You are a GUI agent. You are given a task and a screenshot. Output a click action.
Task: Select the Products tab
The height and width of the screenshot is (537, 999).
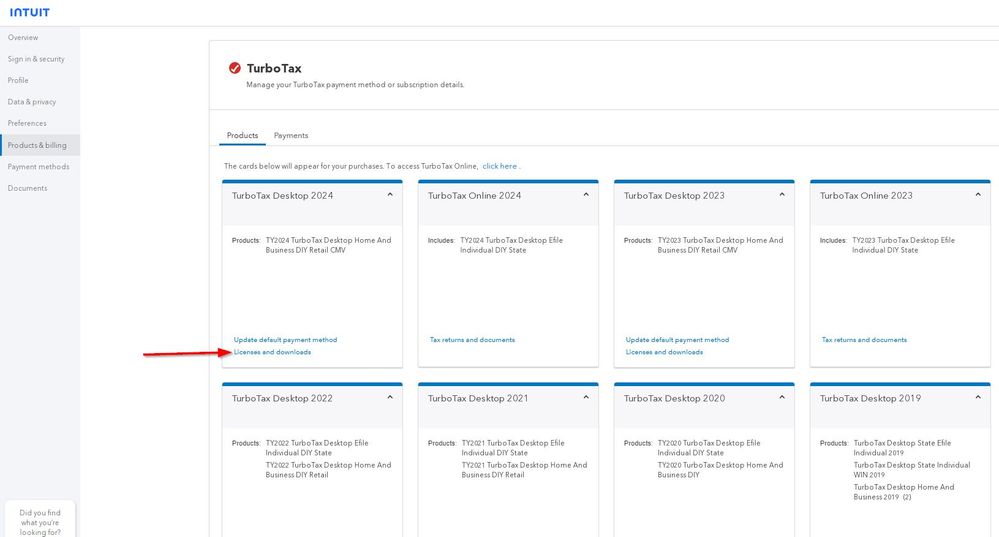tap(242, 135)
